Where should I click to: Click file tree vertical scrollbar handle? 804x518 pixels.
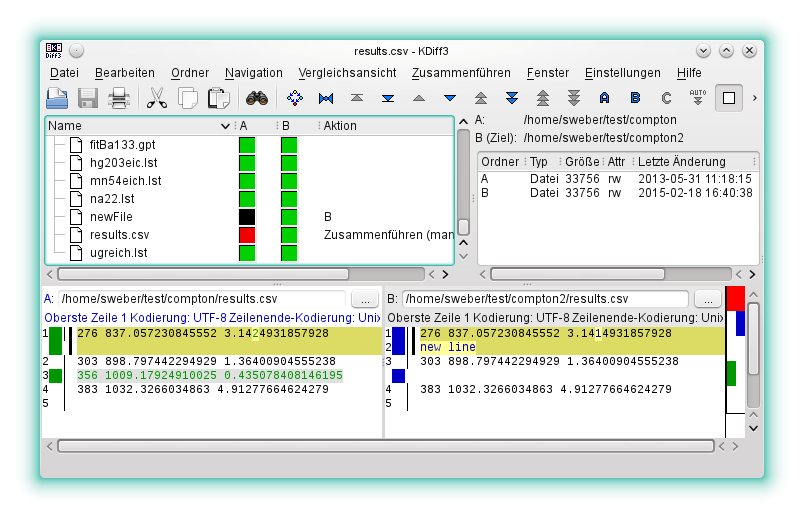tap(464, 226)
